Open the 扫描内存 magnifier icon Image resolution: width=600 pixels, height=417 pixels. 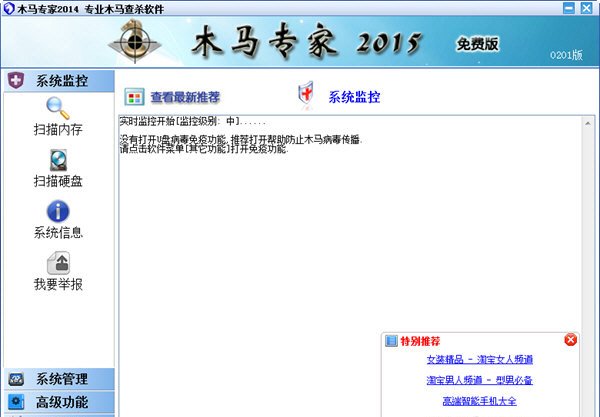(58, 108)
